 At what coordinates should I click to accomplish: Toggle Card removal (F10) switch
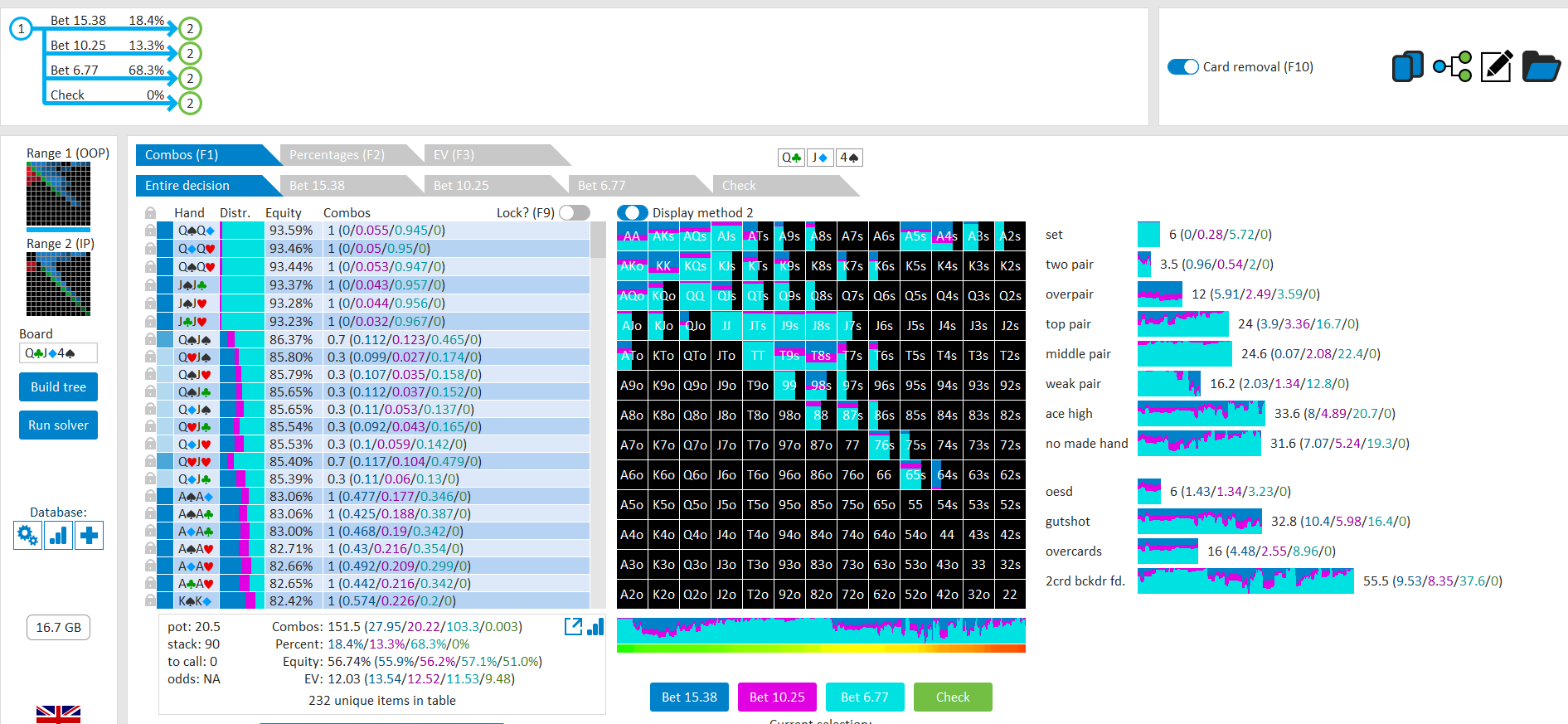(x=1183, y=66)
